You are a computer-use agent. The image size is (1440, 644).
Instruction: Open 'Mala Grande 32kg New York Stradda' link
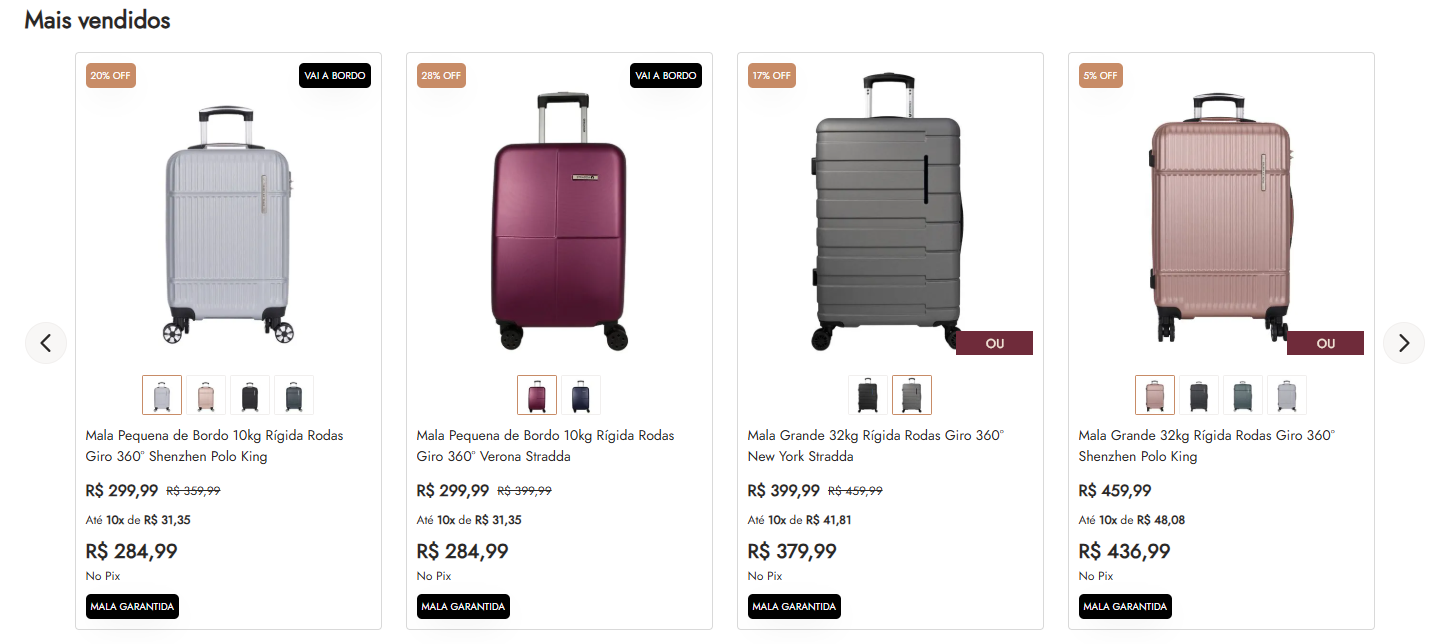pyautogui.click(x=875, y=446)
